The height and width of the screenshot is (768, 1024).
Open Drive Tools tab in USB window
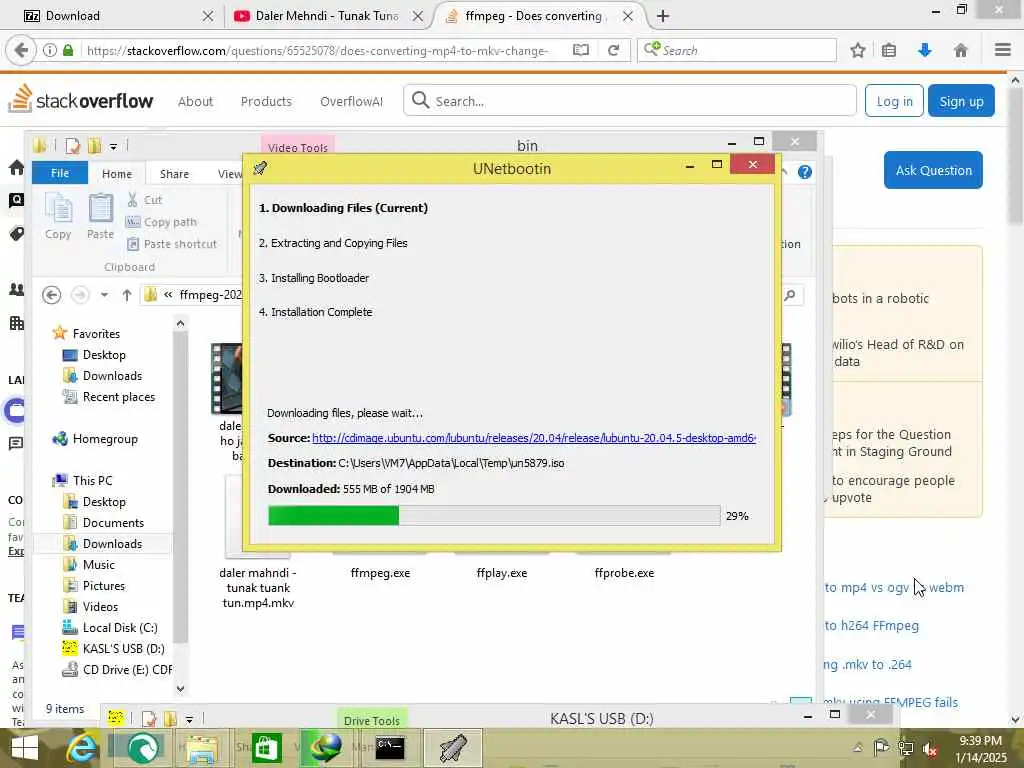372,720
